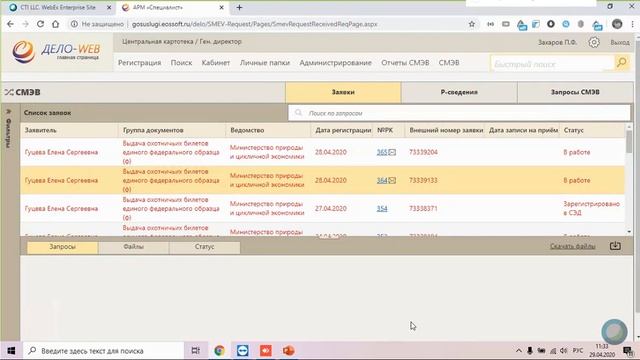Open the Кабинет menu
Image resolution: width=640 pixels, height=360 pixels.
(216, 63)
